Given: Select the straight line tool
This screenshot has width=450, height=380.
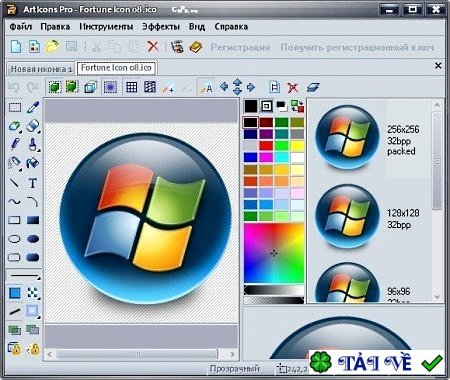Looking at the screenshot, I should pyautogui.click(x=14, y=183).
